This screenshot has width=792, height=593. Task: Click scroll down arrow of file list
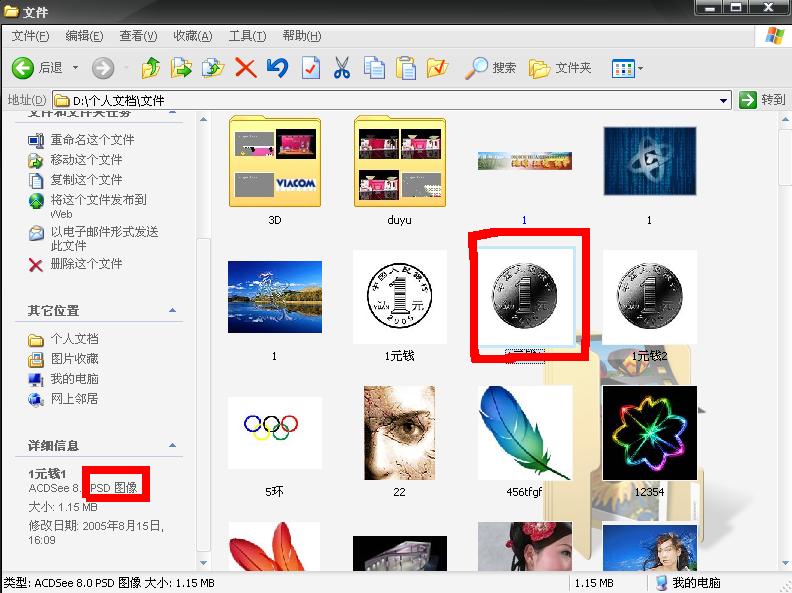785,562
